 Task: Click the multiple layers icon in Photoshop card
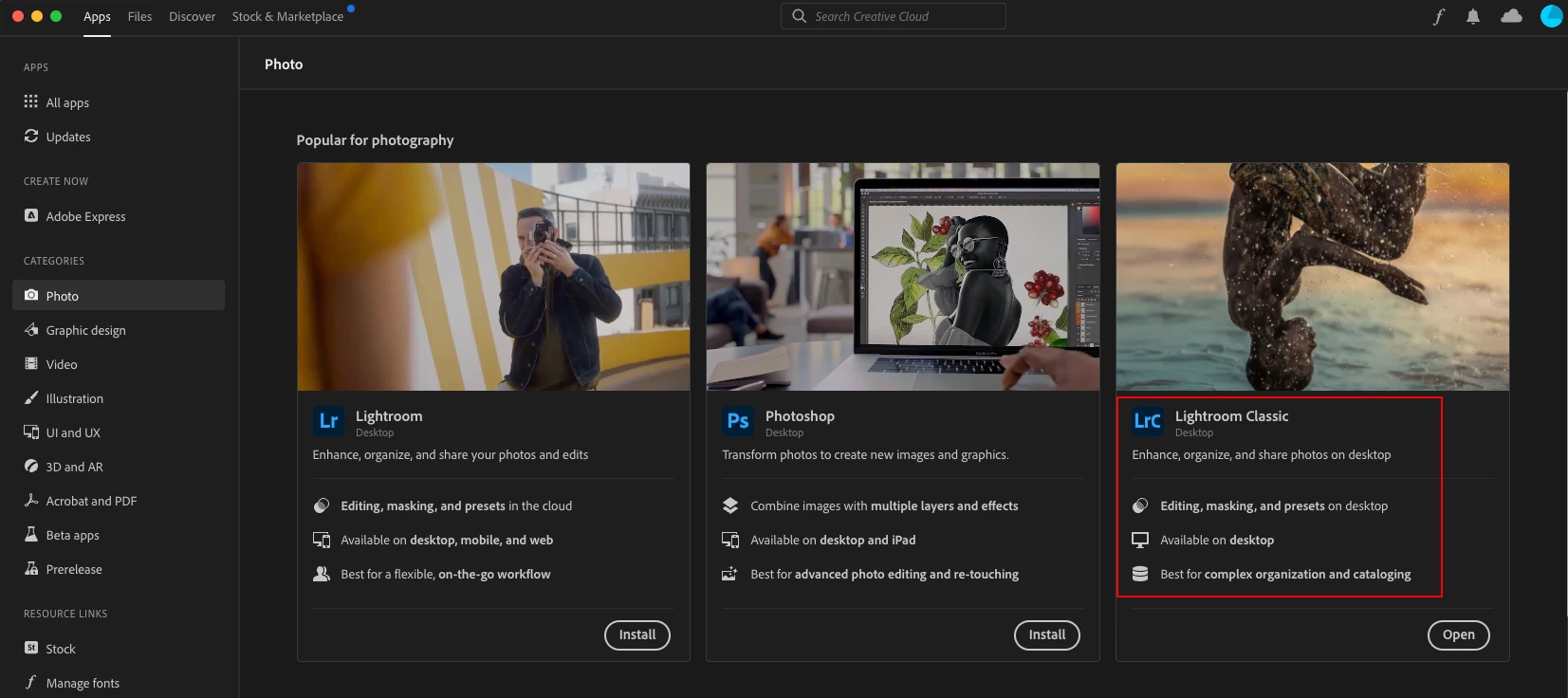click(730, 505)
